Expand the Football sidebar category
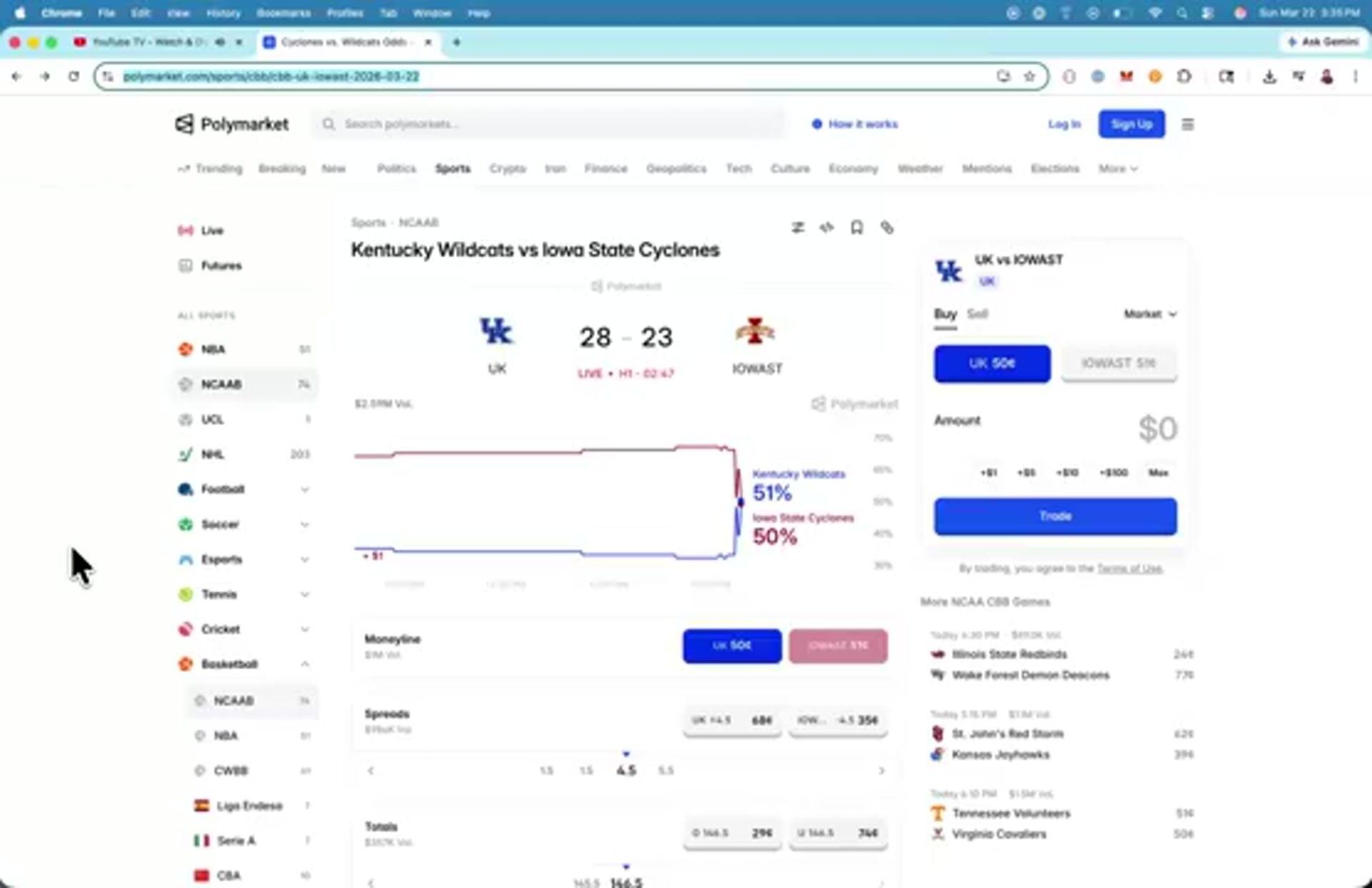The image size is (1372, 888). tap(304, 490)
